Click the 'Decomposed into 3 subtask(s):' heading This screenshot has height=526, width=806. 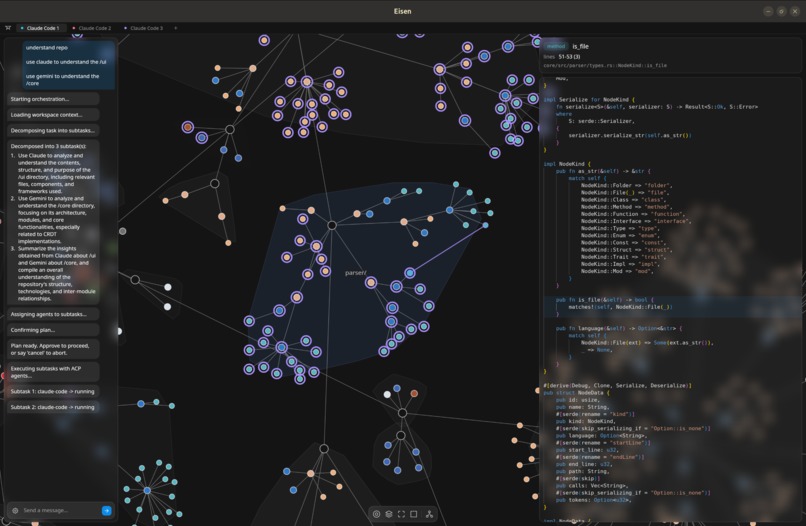48,147
